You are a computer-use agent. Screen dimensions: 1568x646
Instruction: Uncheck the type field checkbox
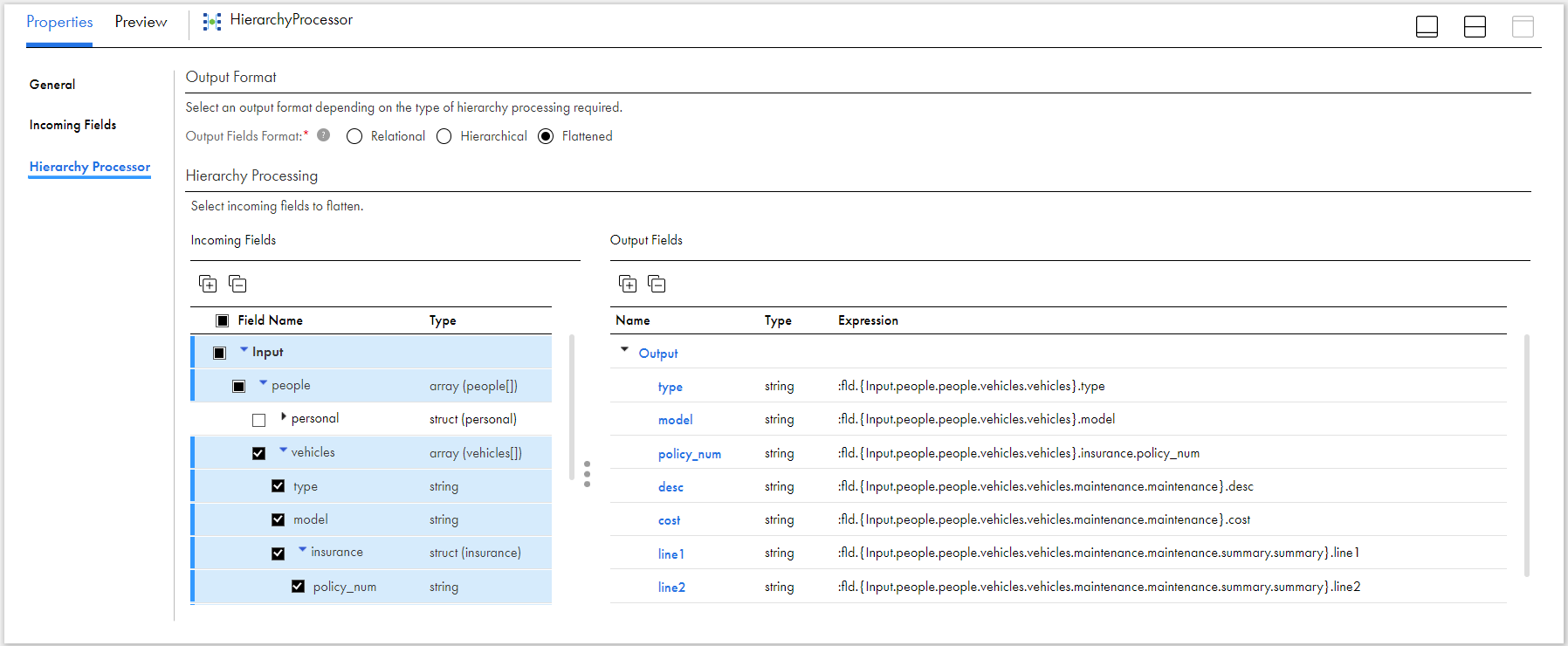[x=279, y=486]
